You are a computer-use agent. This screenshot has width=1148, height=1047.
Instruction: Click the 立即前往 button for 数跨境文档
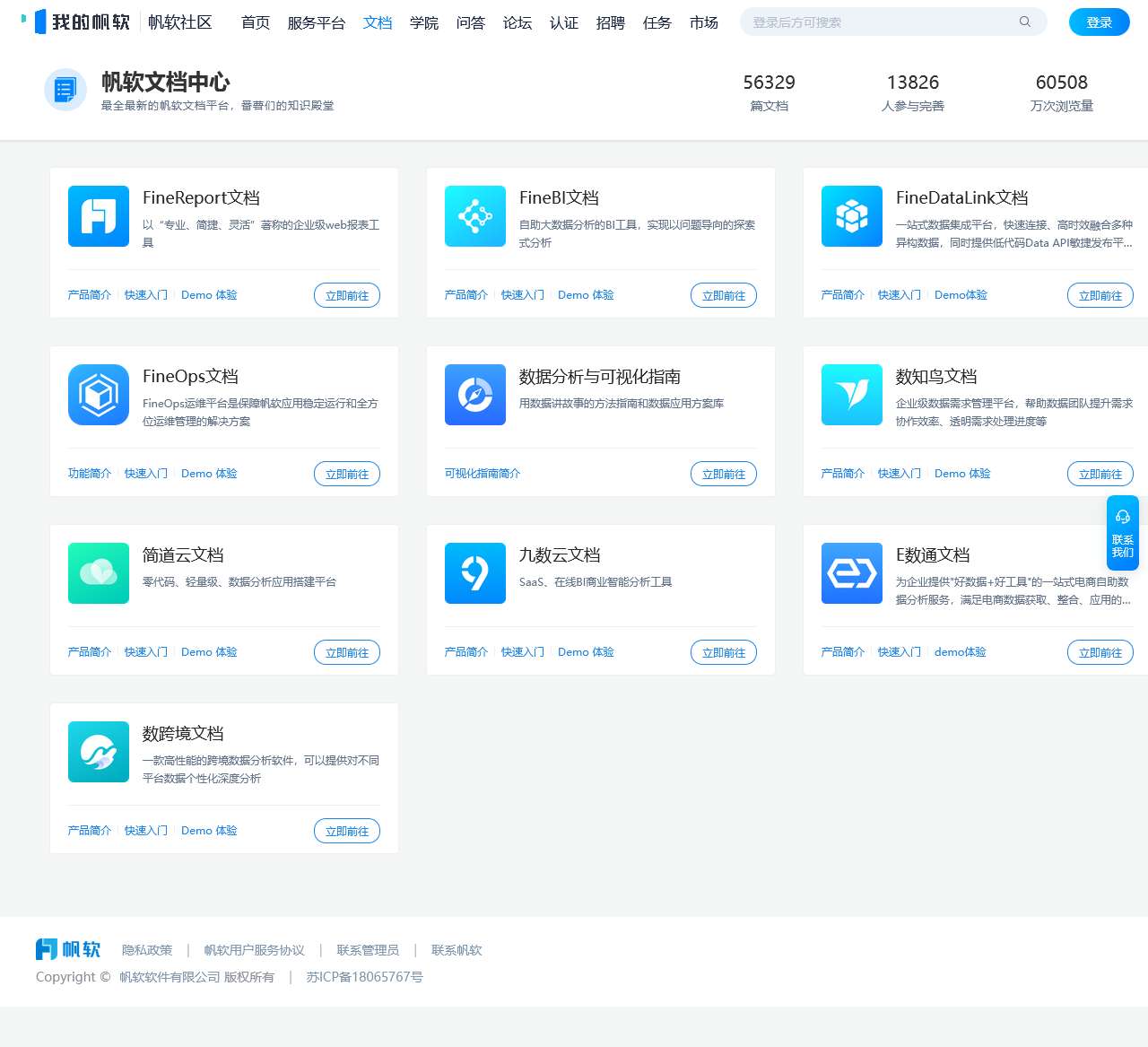[347, 831]
